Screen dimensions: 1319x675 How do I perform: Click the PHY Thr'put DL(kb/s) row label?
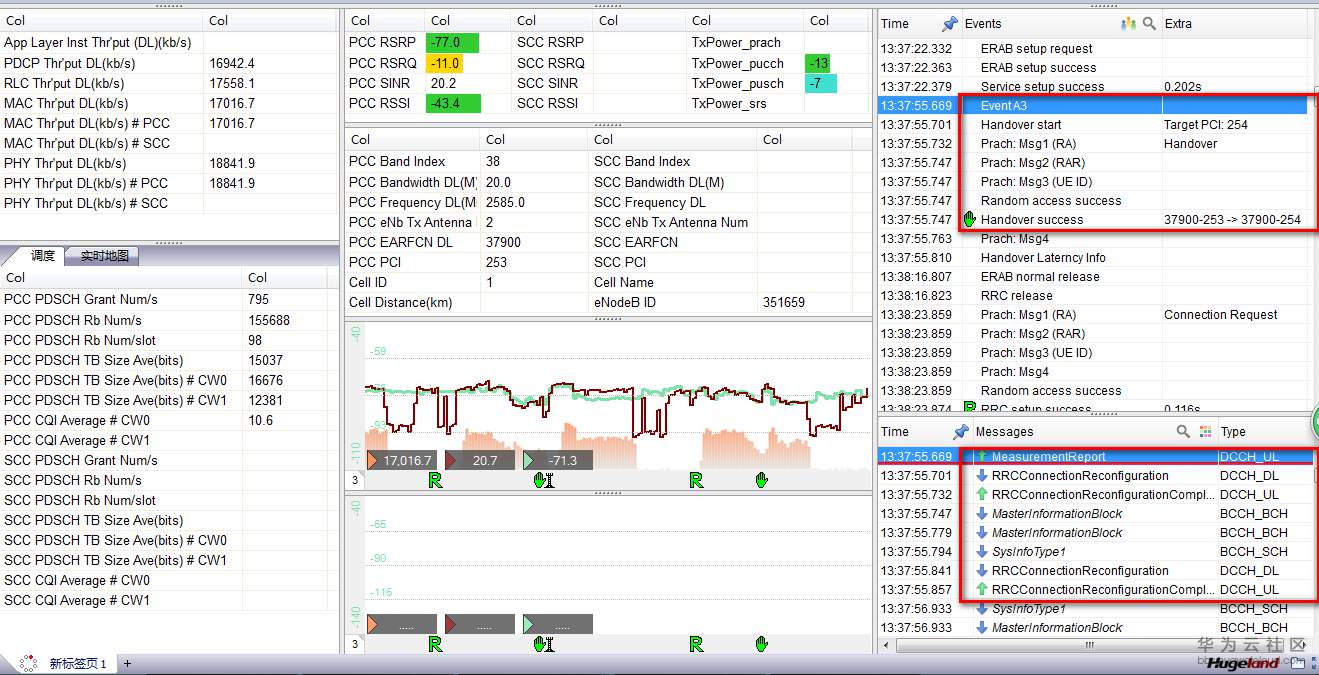pos(65,163)
